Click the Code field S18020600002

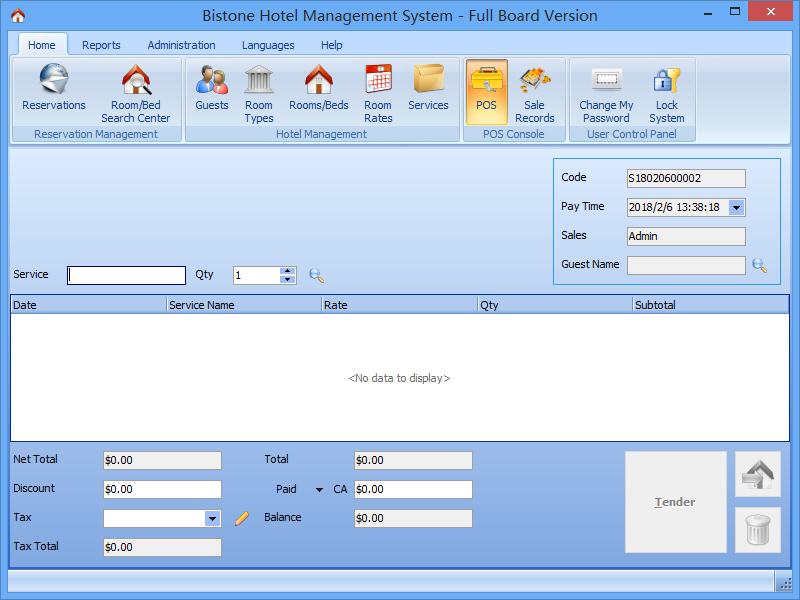coord(686,178)
